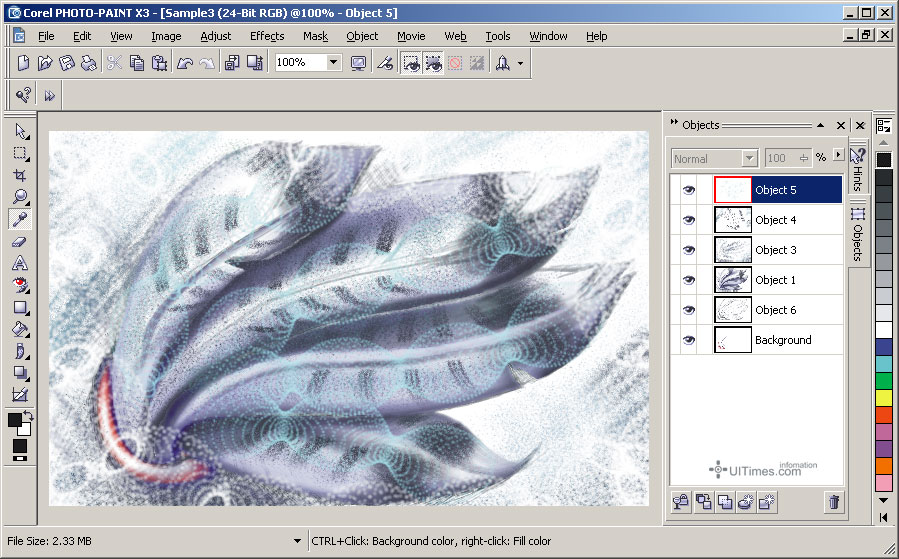Open the zoom level 100% dropdown
899x559 pixels.
tap(334, 62)
